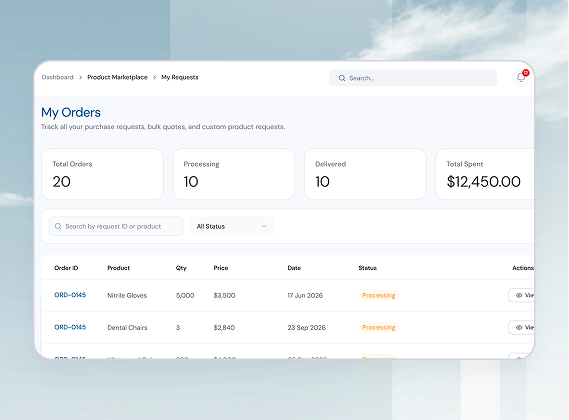
Task: Click the Processing summary card
Action: [x=234, y=174]
